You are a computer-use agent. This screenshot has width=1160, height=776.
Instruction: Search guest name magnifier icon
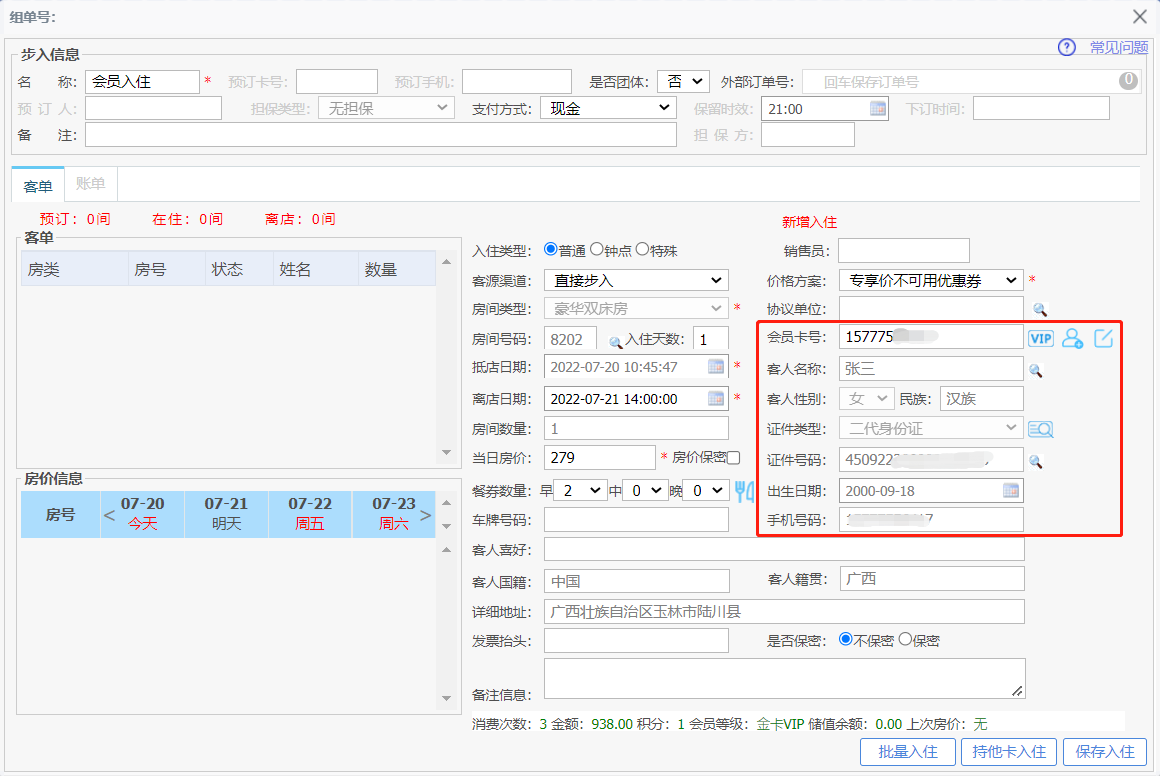[x=1036, y=370]
